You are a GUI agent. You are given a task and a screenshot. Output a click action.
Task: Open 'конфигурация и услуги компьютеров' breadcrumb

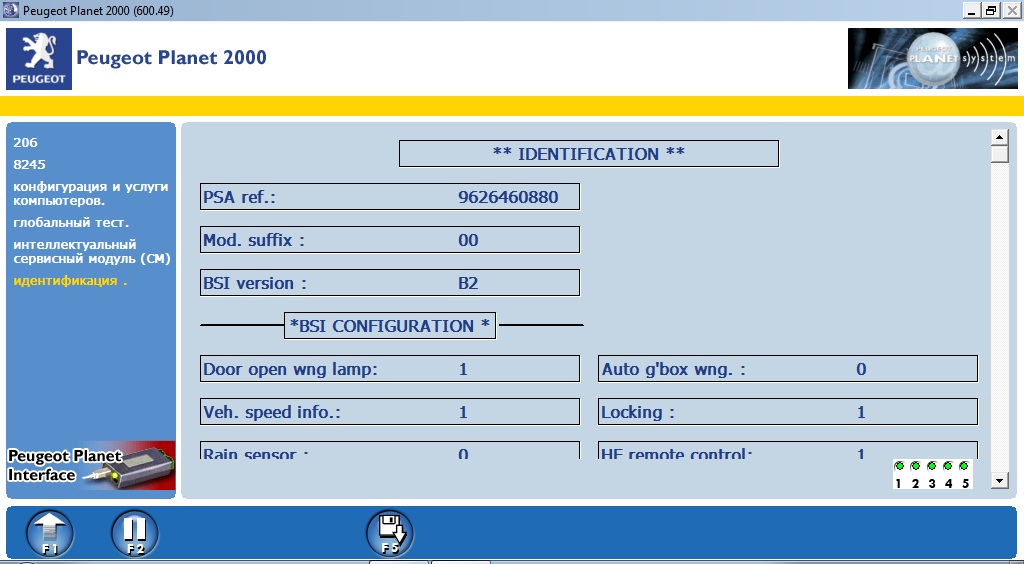91,194
